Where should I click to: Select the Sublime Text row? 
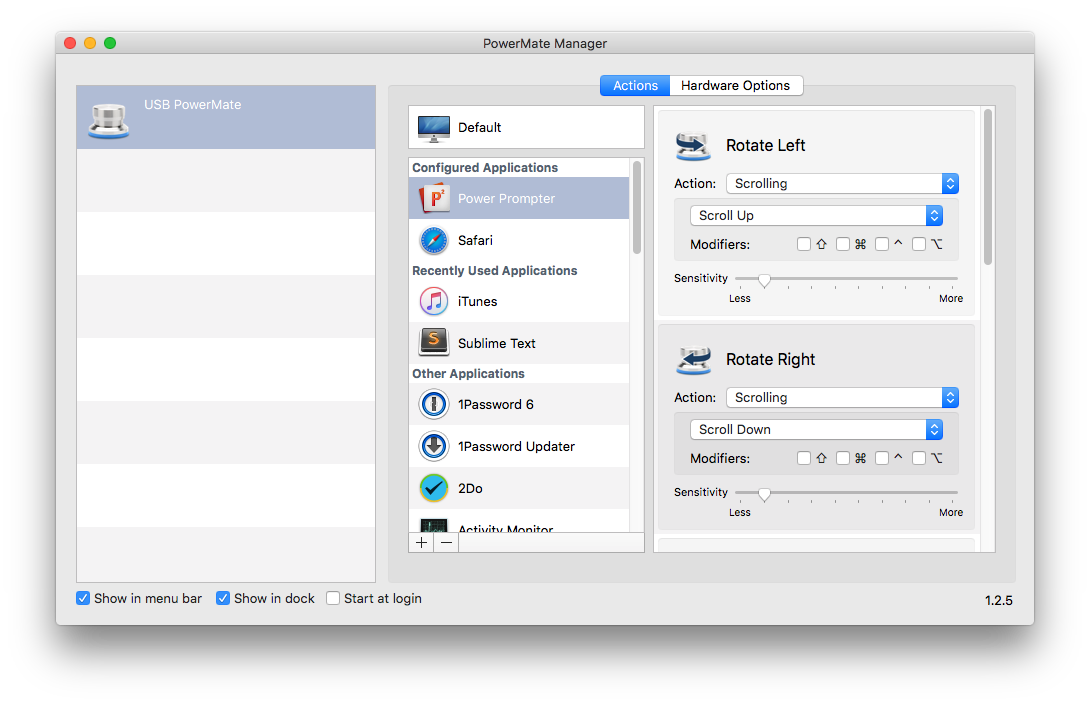coord(519,343)
